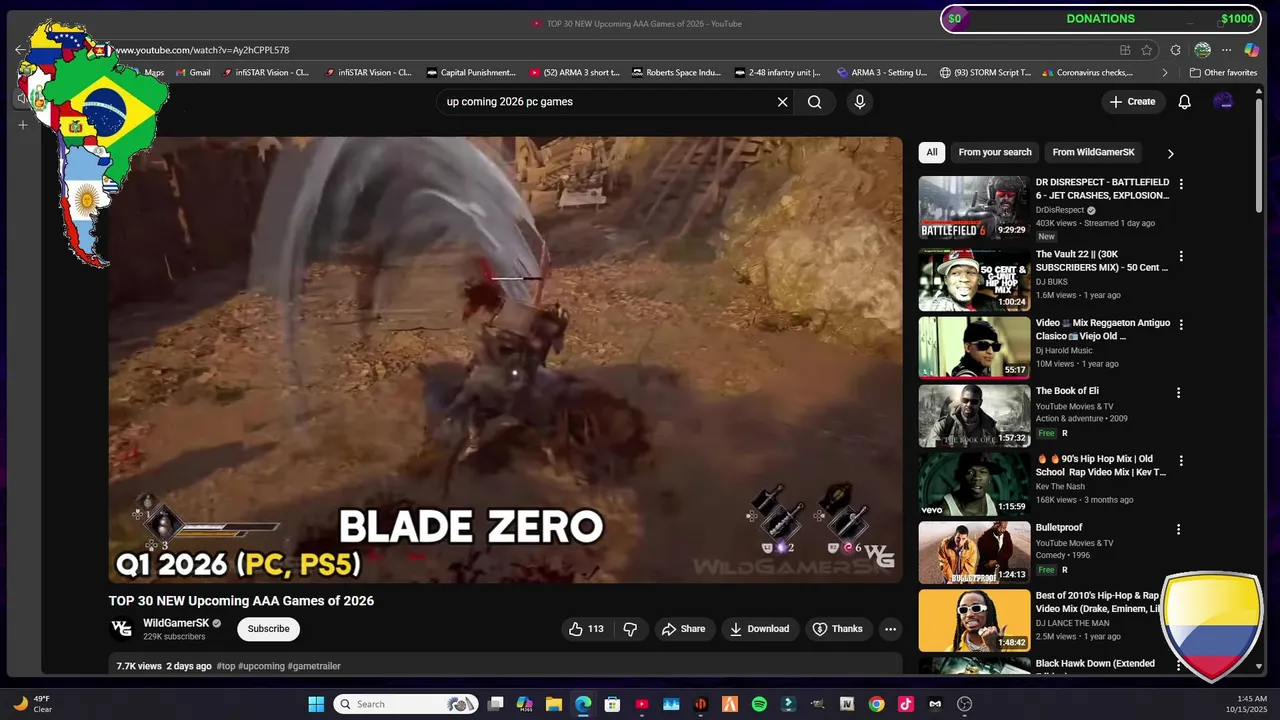Open options for DR DISRESPECT Battlefield video
Screen dimensions: 1280x720
pos(1181,184)
